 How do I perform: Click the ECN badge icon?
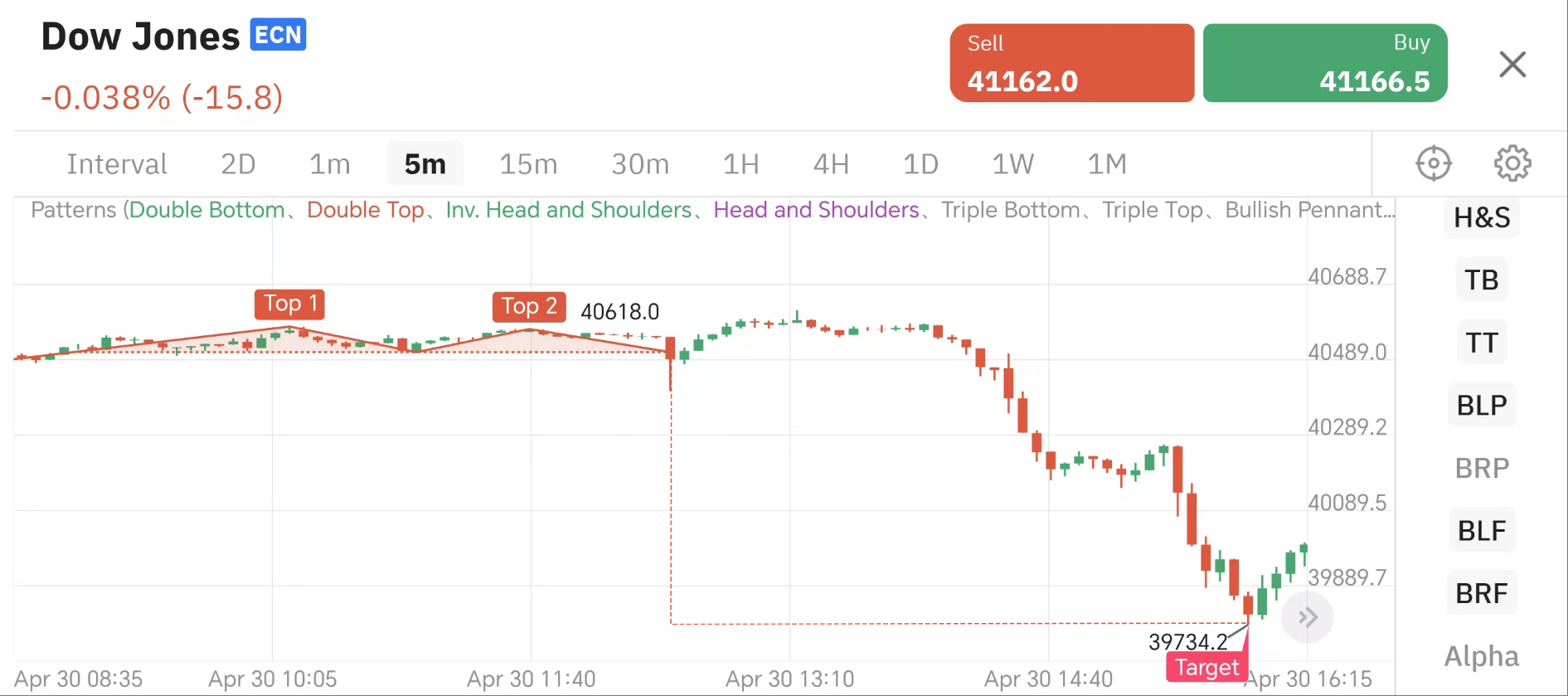279,35
